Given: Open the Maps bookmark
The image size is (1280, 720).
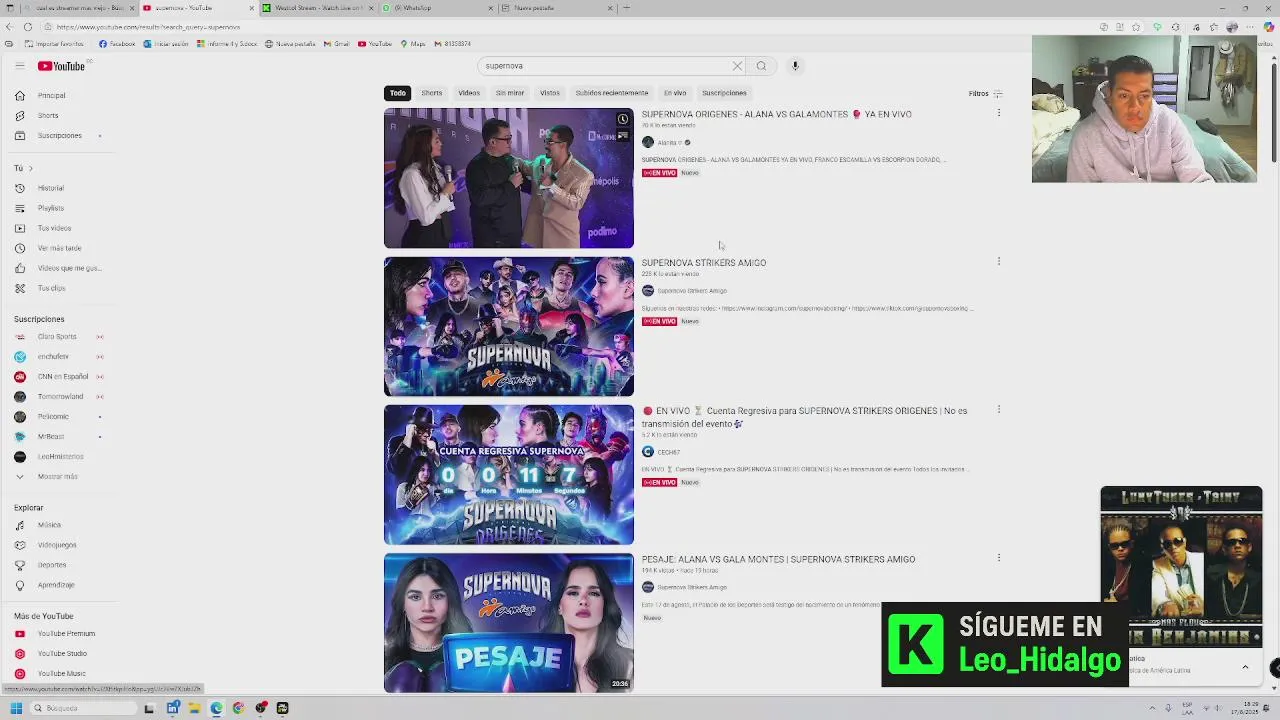Looking at the screenshot, I should (413, 44).
